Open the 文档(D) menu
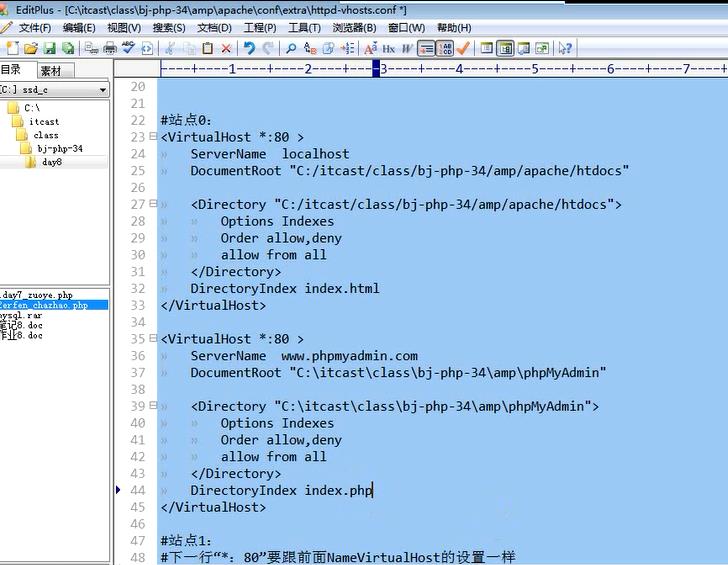Viewport: 728px width, 565px height. (x=214, y=28)
